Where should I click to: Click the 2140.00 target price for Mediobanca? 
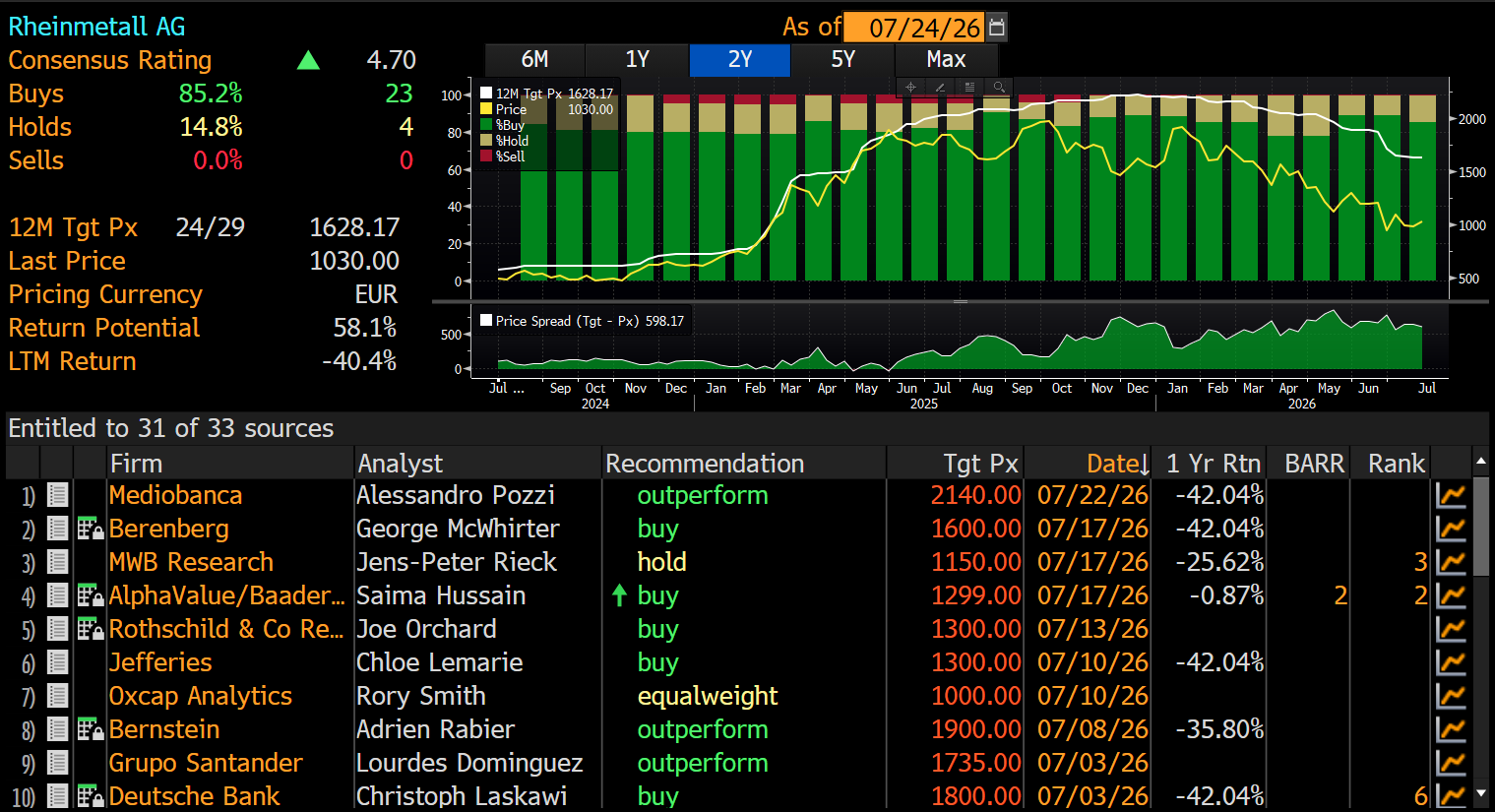pos(976,495)
